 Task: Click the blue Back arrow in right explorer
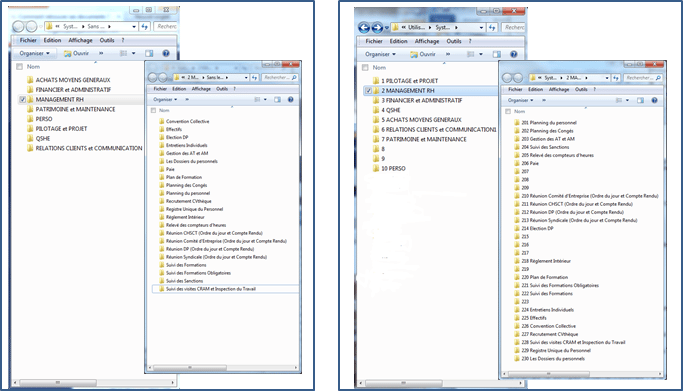(364, 28)
